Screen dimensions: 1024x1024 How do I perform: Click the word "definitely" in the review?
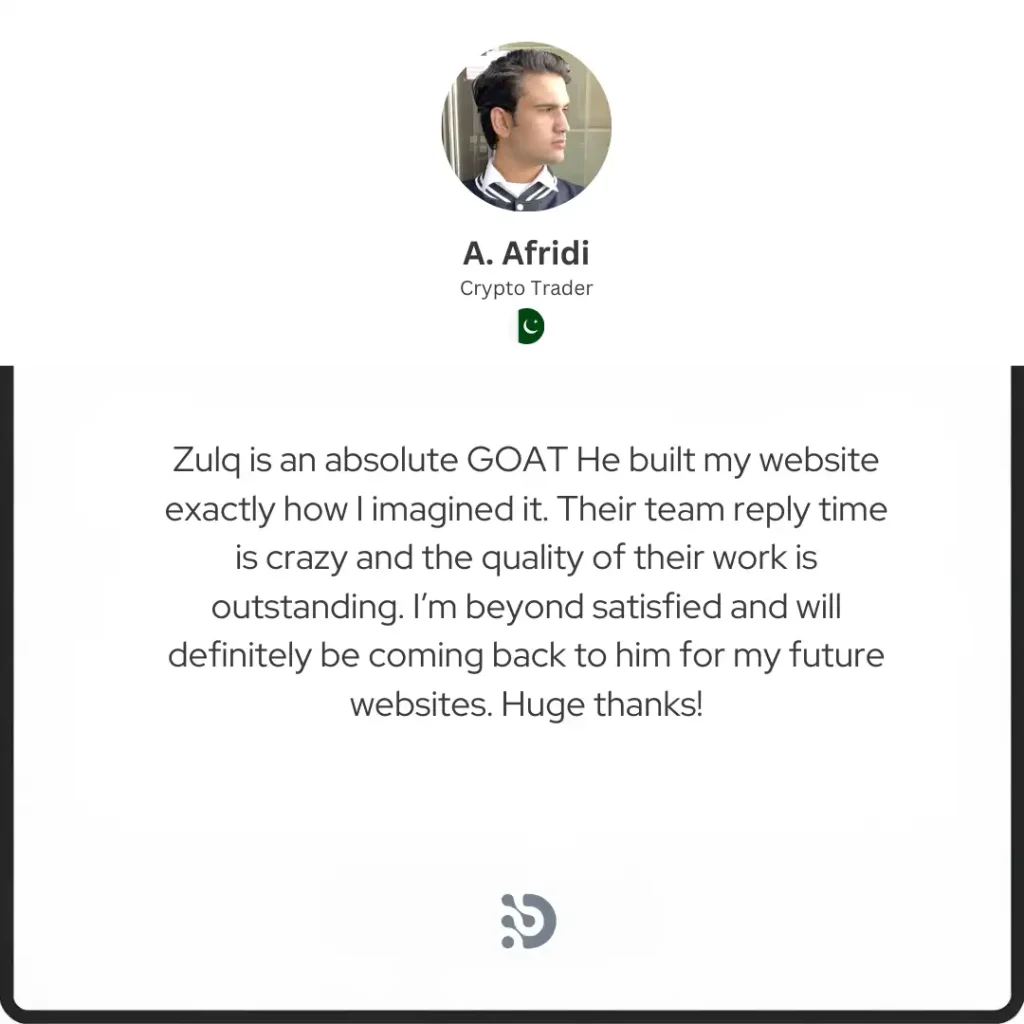coord(240,656)
